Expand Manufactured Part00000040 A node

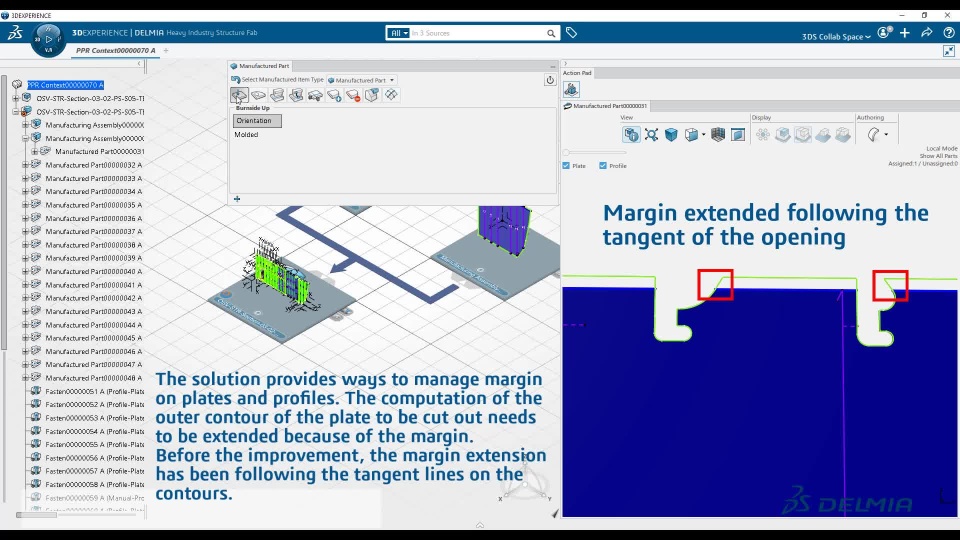[x=26, y=271]
